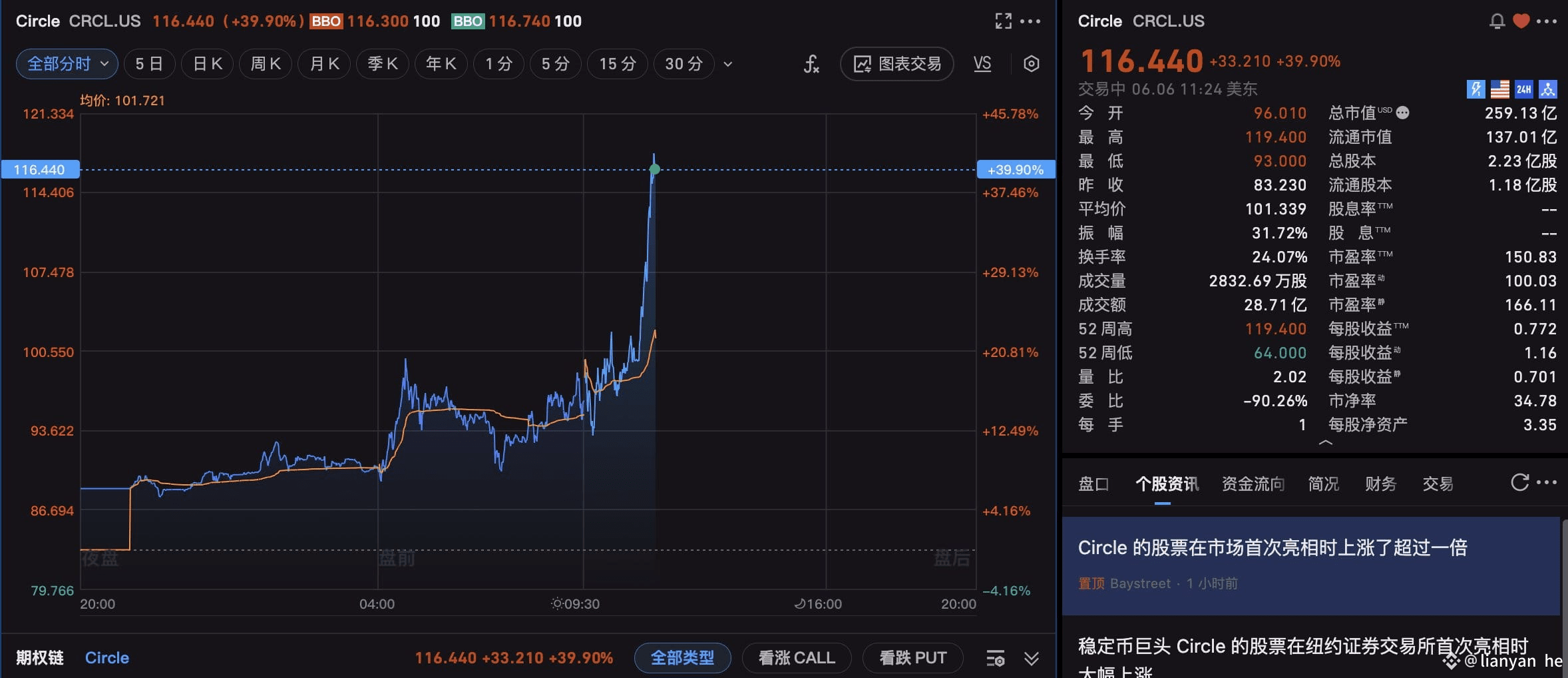Click the blue hierarchy structure badge
This screenshot has height=678, width=1568.
[x=1547, y=89]
